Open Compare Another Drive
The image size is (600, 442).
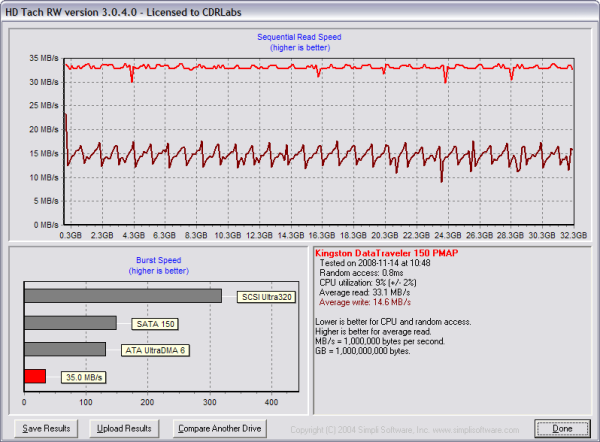220,428
